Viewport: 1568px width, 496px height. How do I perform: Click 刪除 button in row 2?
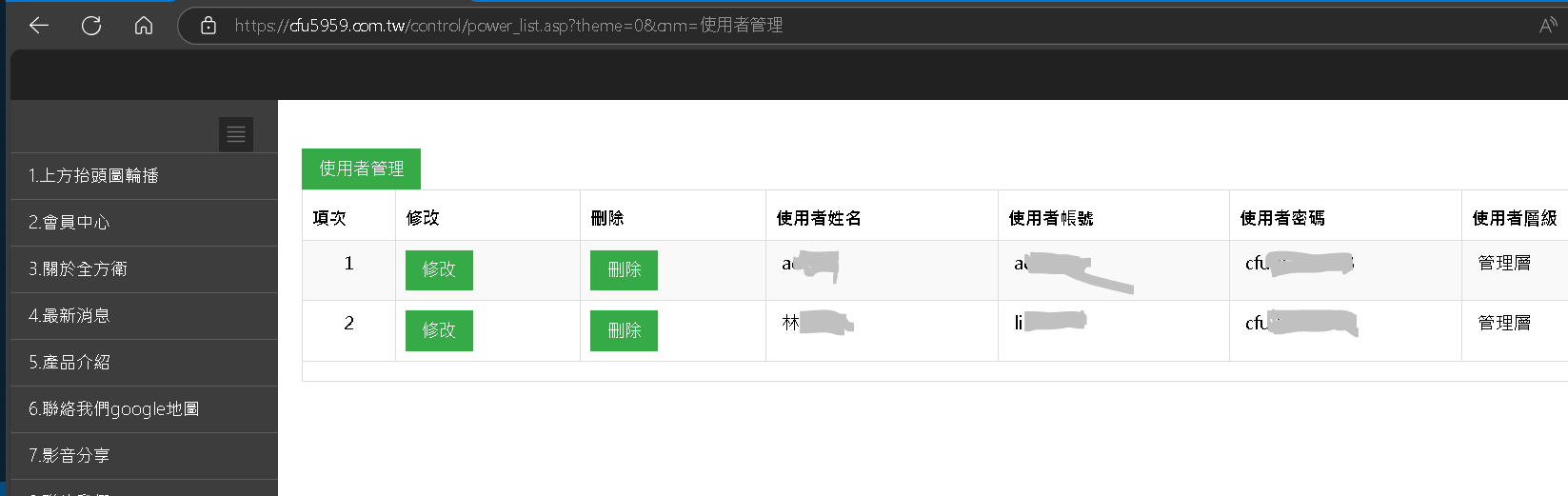(x=624, y=330)
